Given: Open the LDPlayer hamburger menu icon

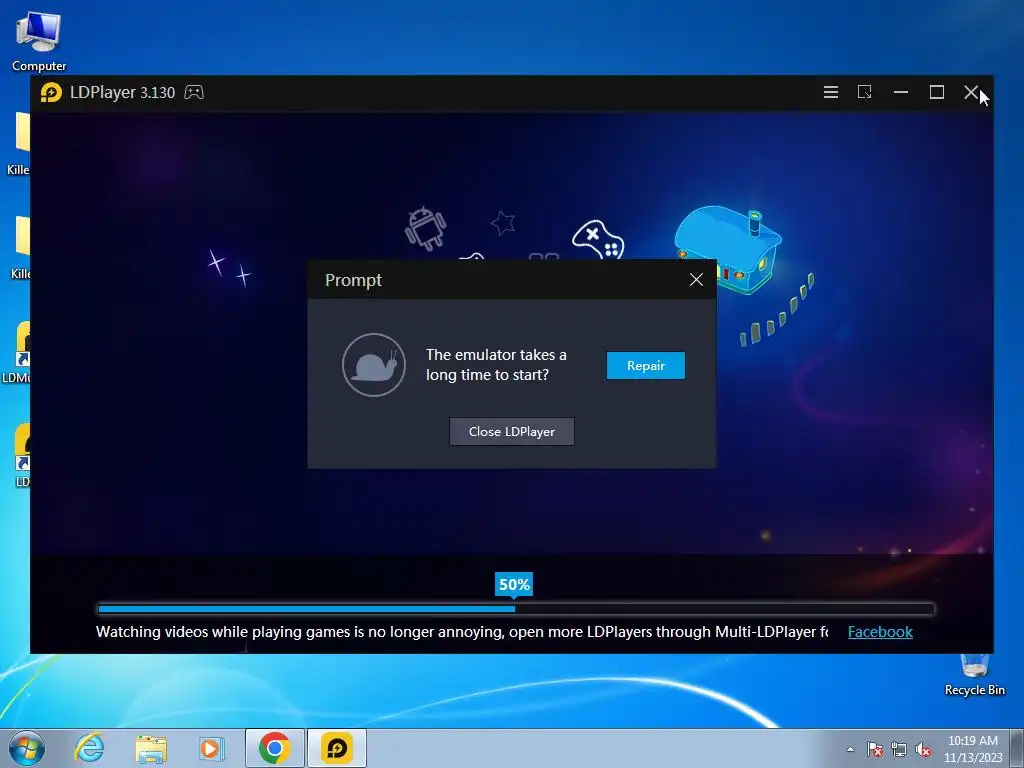Looking at the screenshot, I should pyautogui.click(x=831, y=92).
